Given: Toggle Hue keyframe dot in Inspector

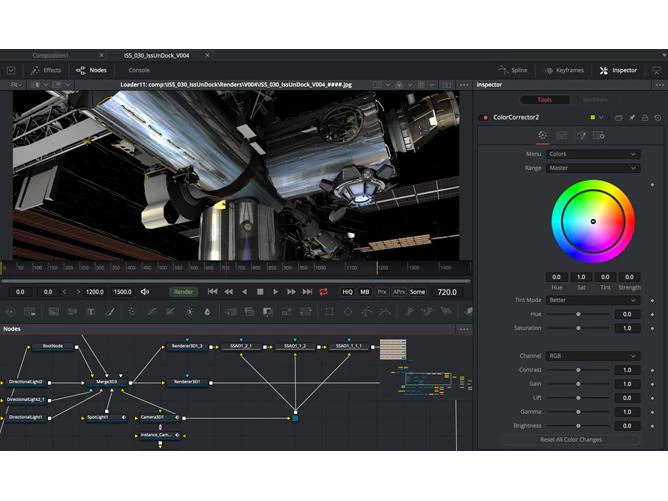Looking at the screenshot, I should (652, 314).
